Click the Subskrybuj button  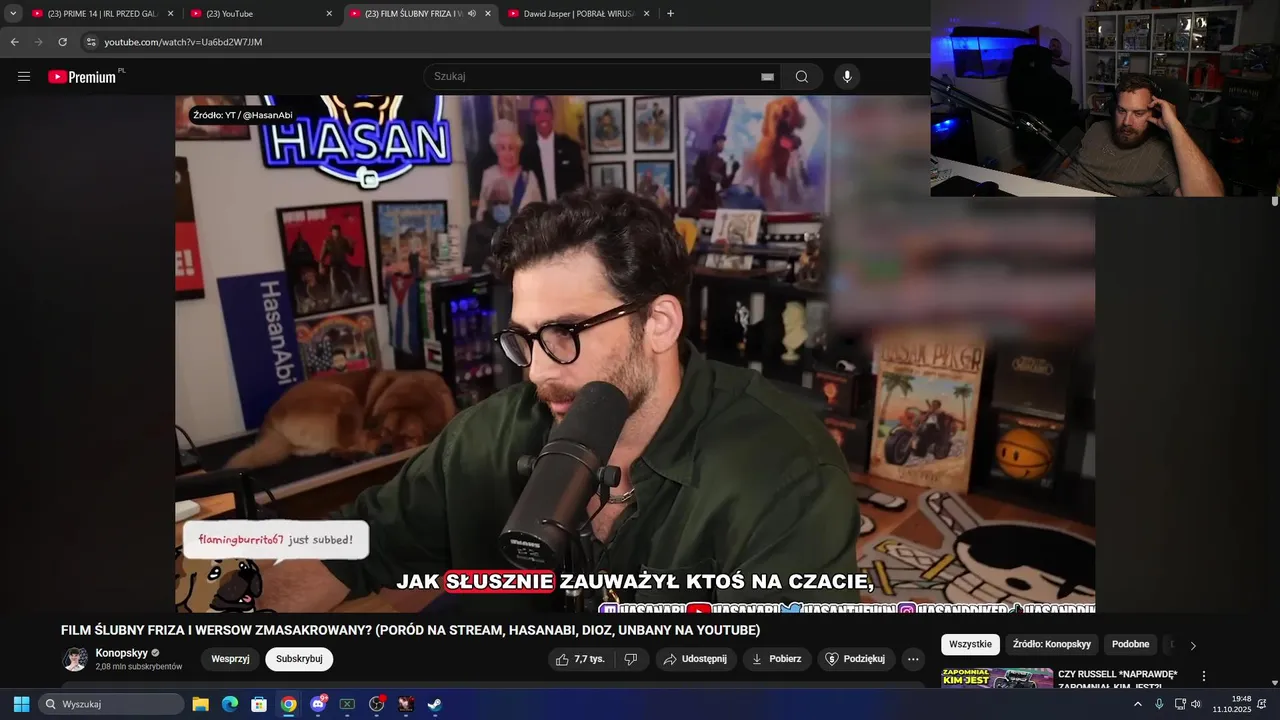pos(299,659)
